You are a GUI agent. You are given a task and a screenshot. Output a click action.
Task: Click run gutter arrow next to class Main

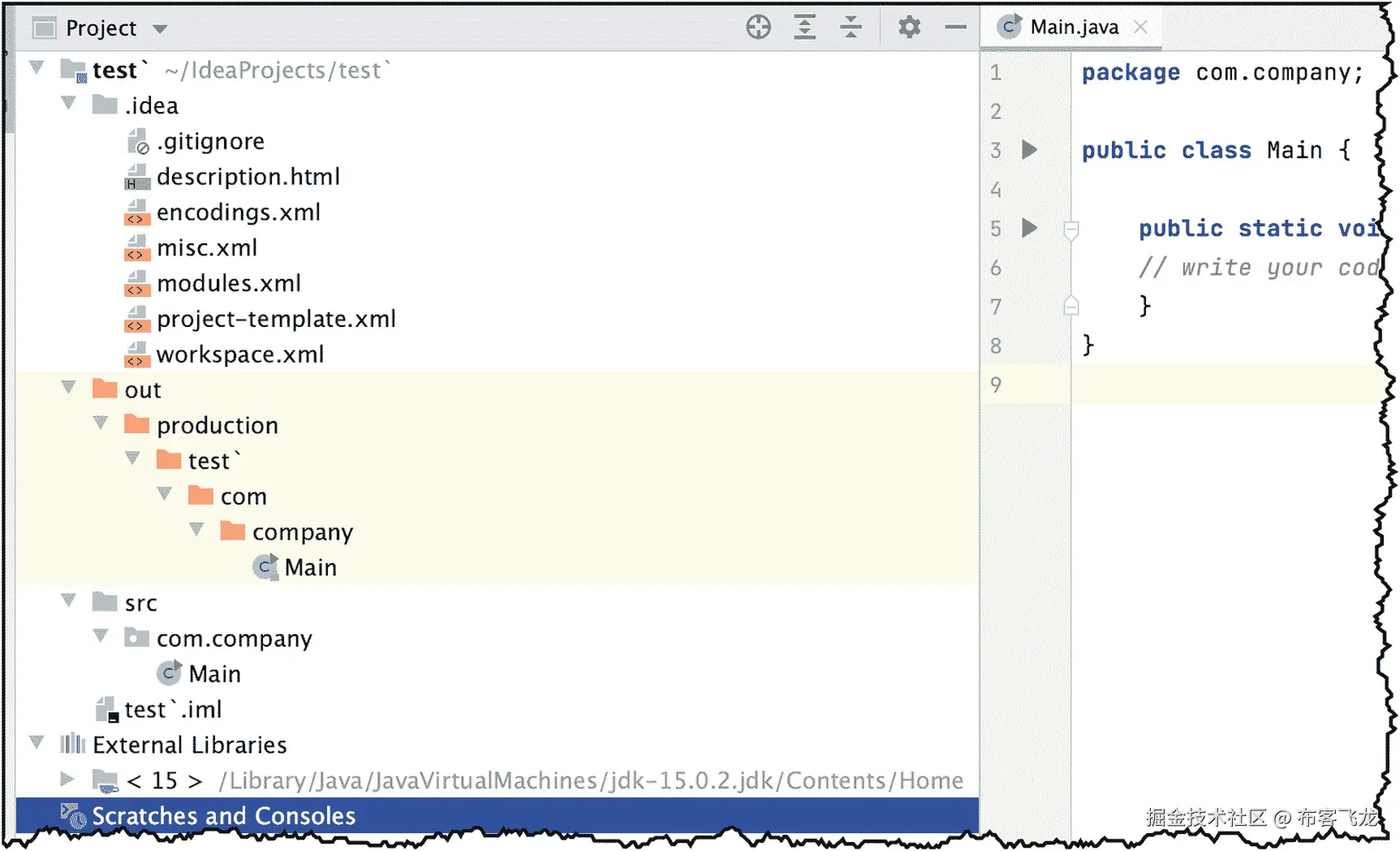(1029, 149)
